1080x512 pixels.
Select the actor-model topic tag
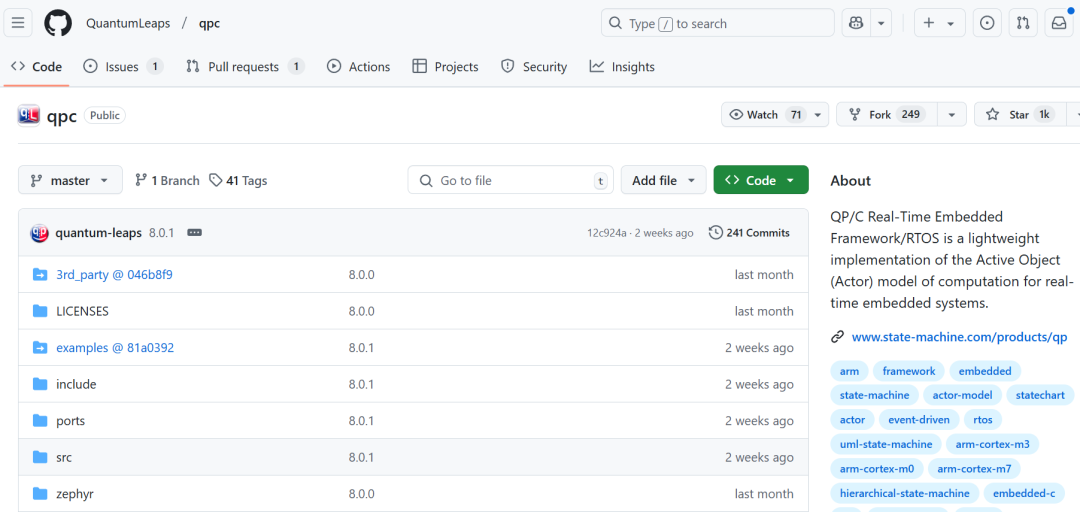(962, 396)
